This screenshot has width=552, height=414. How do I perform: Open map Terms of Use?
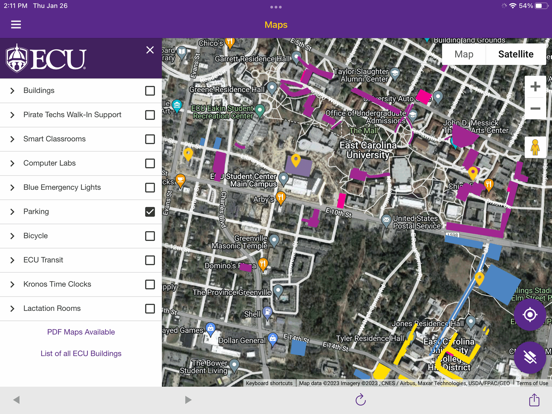[x=532, y=383]
